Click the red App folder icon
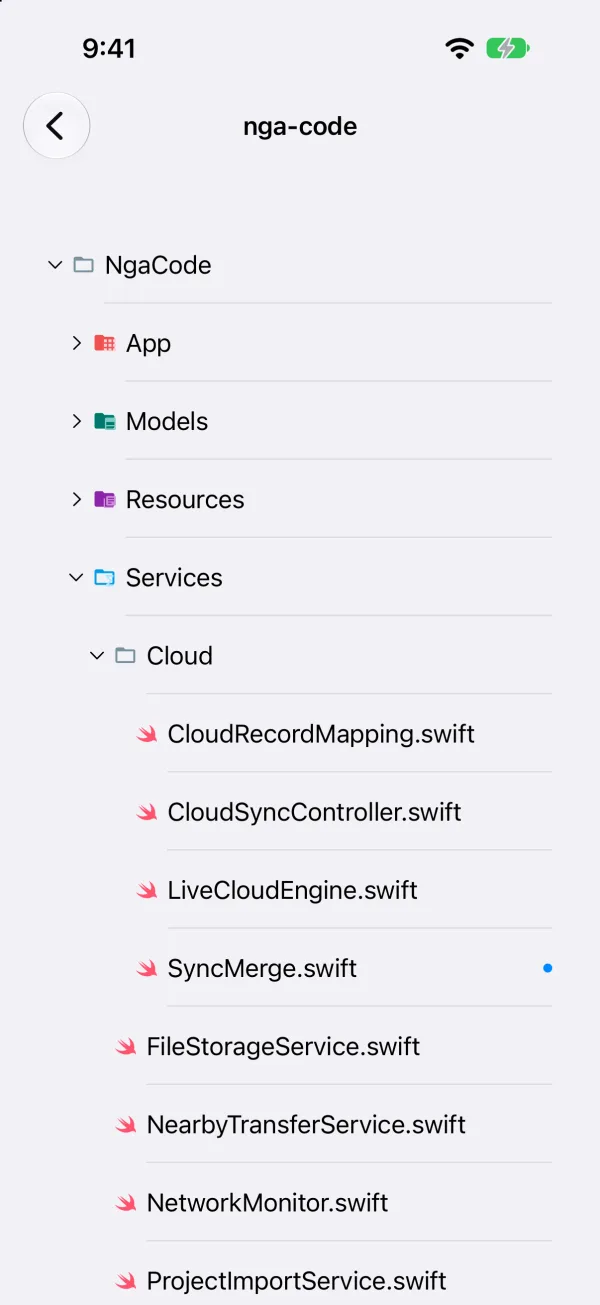 [104, 343]
